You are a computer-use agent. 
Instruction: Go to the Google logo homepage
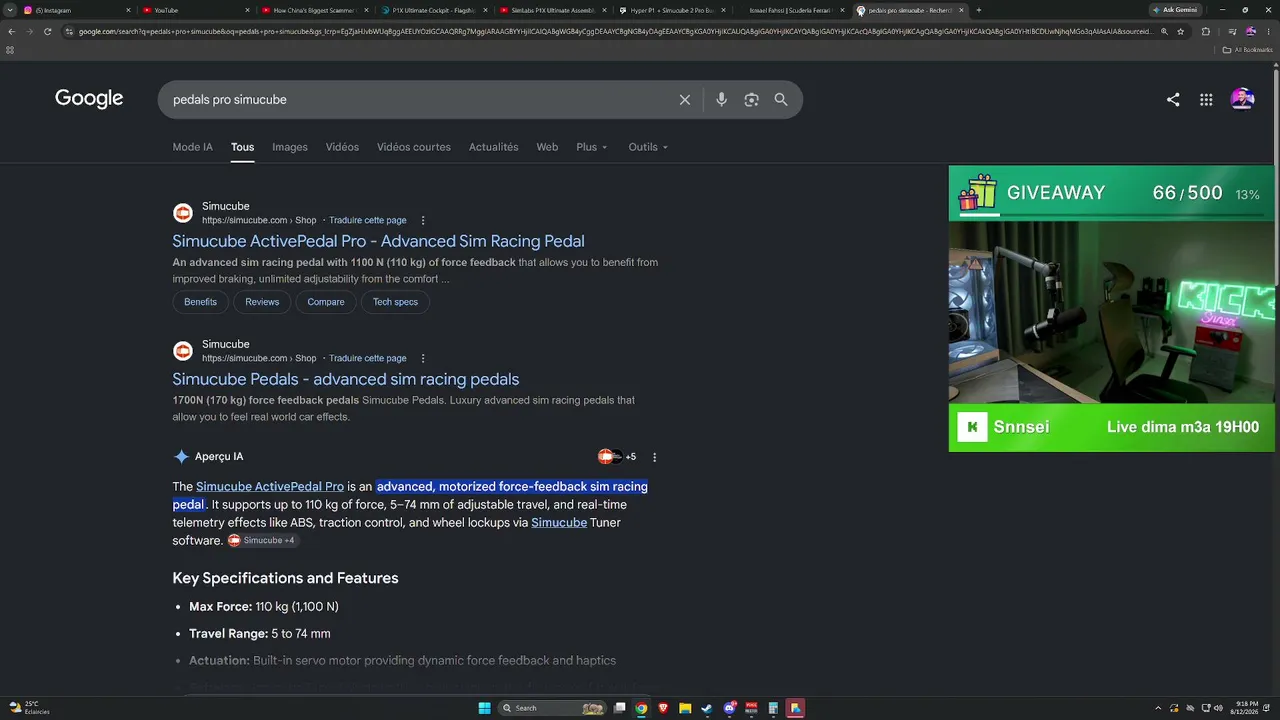(x=89, y=99)
